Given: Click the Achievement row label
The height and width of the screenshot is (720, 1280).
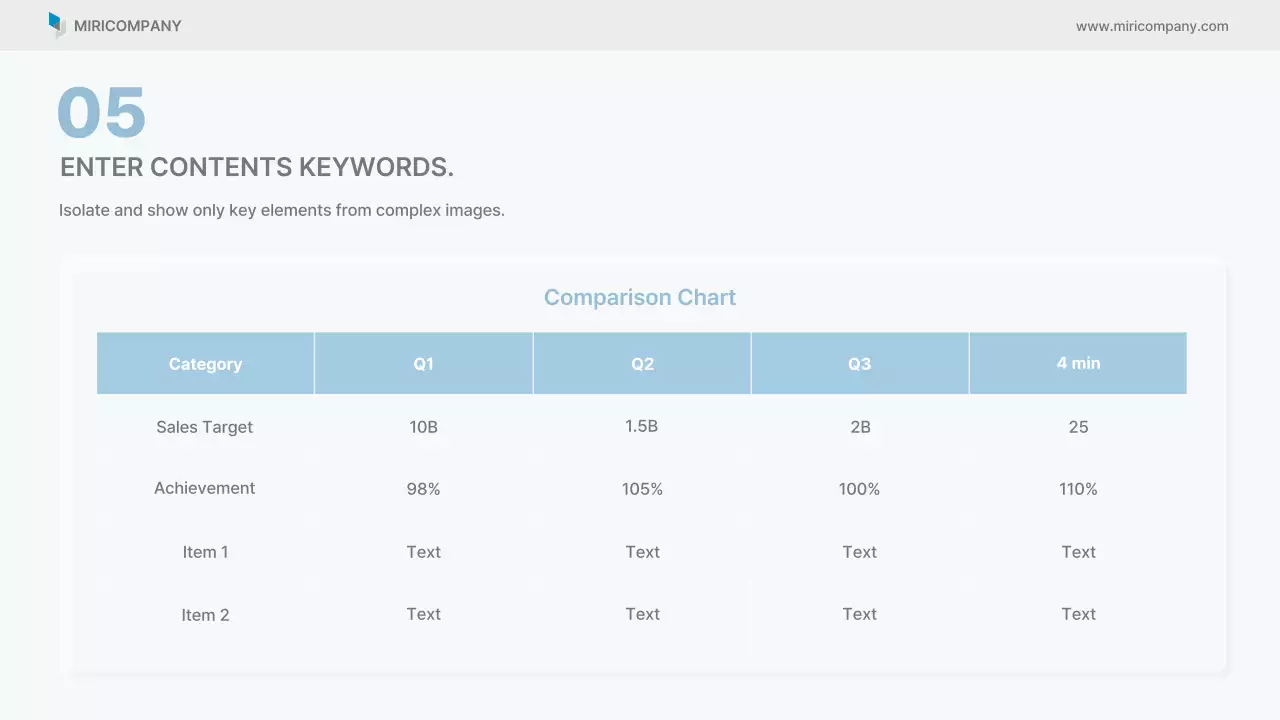Looking at the screenshot, I should point(204,488).
